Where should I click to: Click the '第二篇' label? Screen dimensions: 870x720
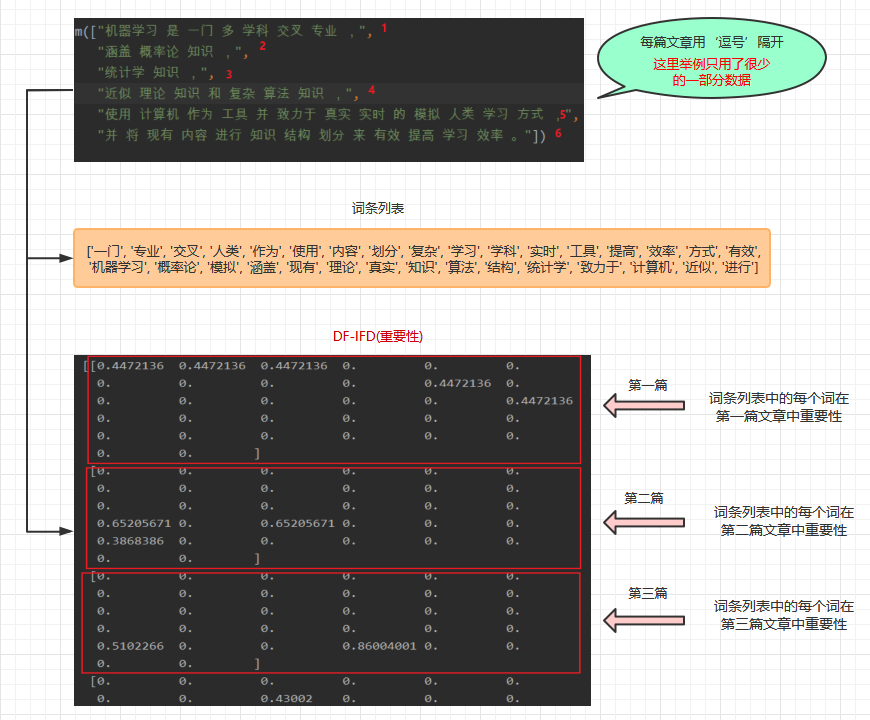pyautogui.click(x=644, y=498)
